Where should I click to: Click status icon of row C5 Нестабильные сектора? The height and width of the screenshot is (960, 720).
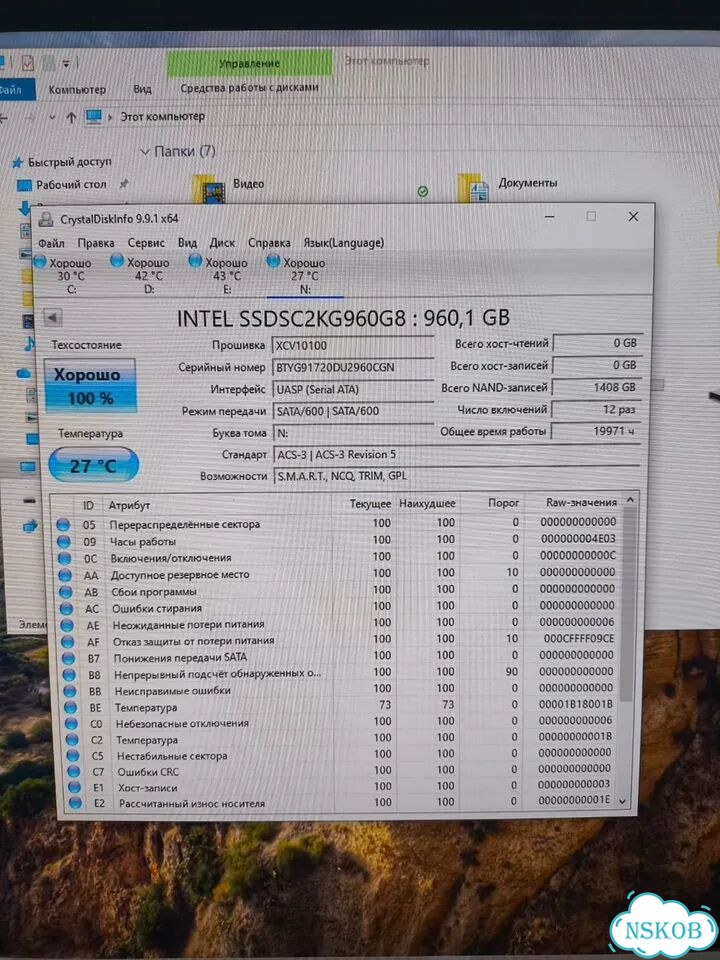(x=73, y=756)
